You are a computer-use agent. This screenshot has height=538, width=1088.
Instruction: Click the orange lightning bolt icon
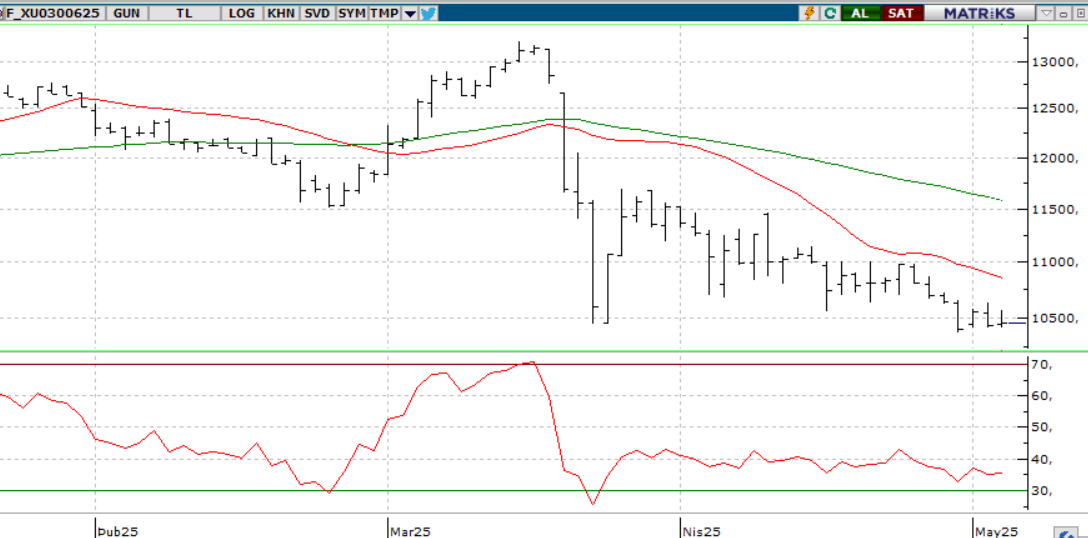(x=809, y=13)
